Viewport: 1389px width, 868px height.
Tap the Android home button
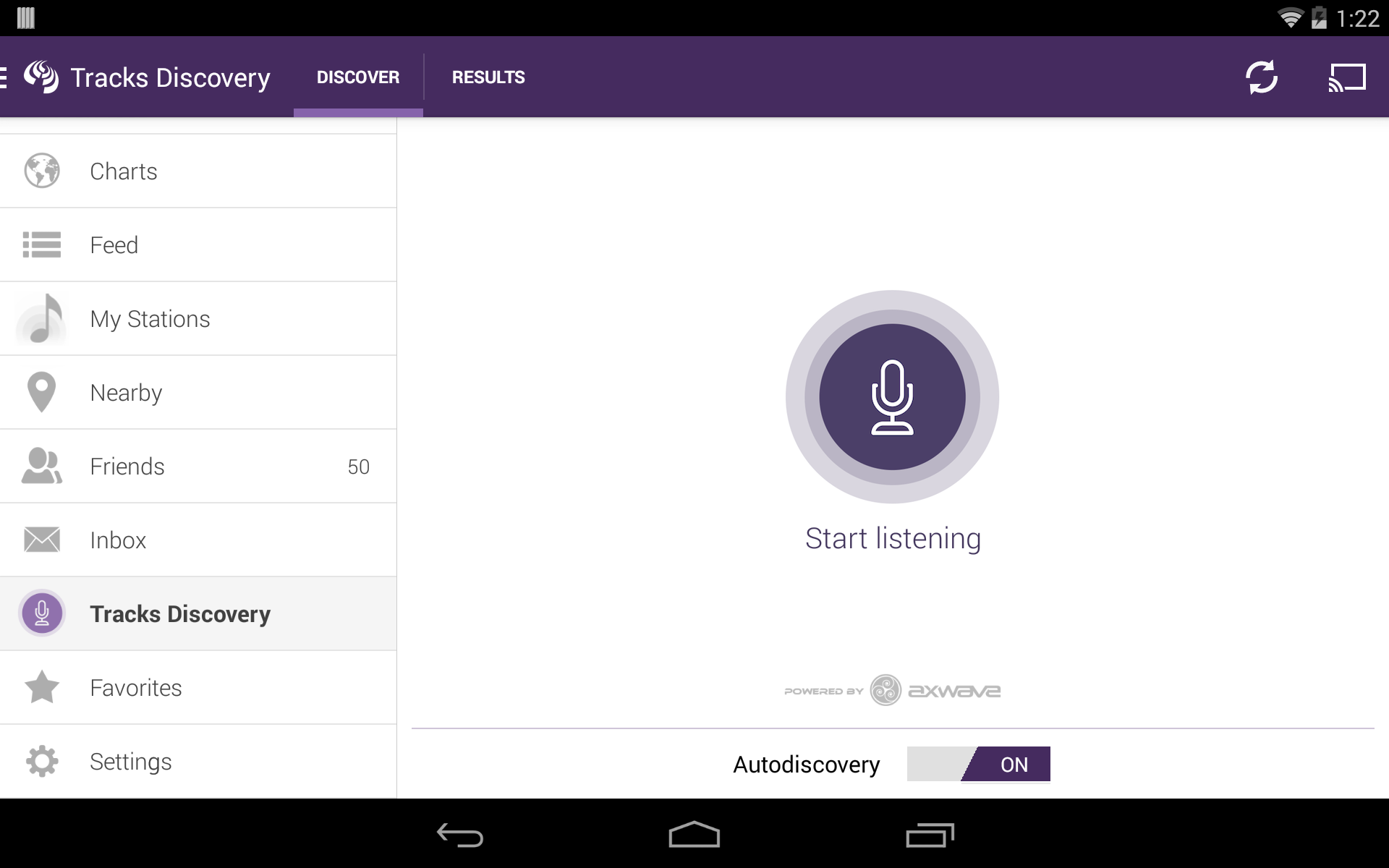[694, 835]
